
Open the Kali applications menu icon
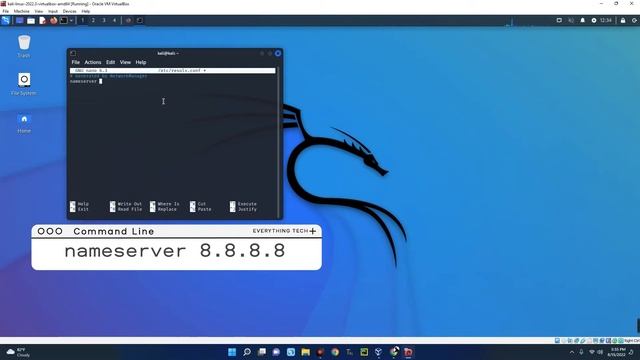click(x=5, y=20)
